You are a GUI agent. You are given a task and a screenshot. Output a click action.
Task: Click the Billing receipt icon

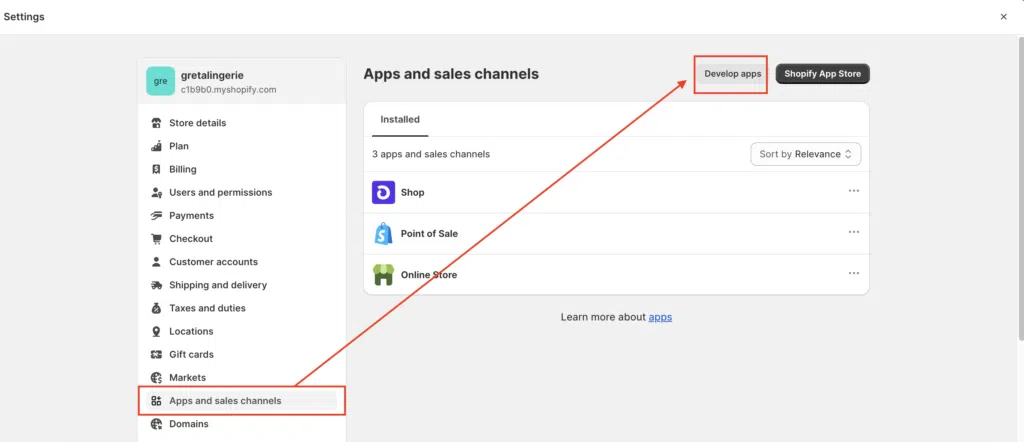click(x=156, y=169)
